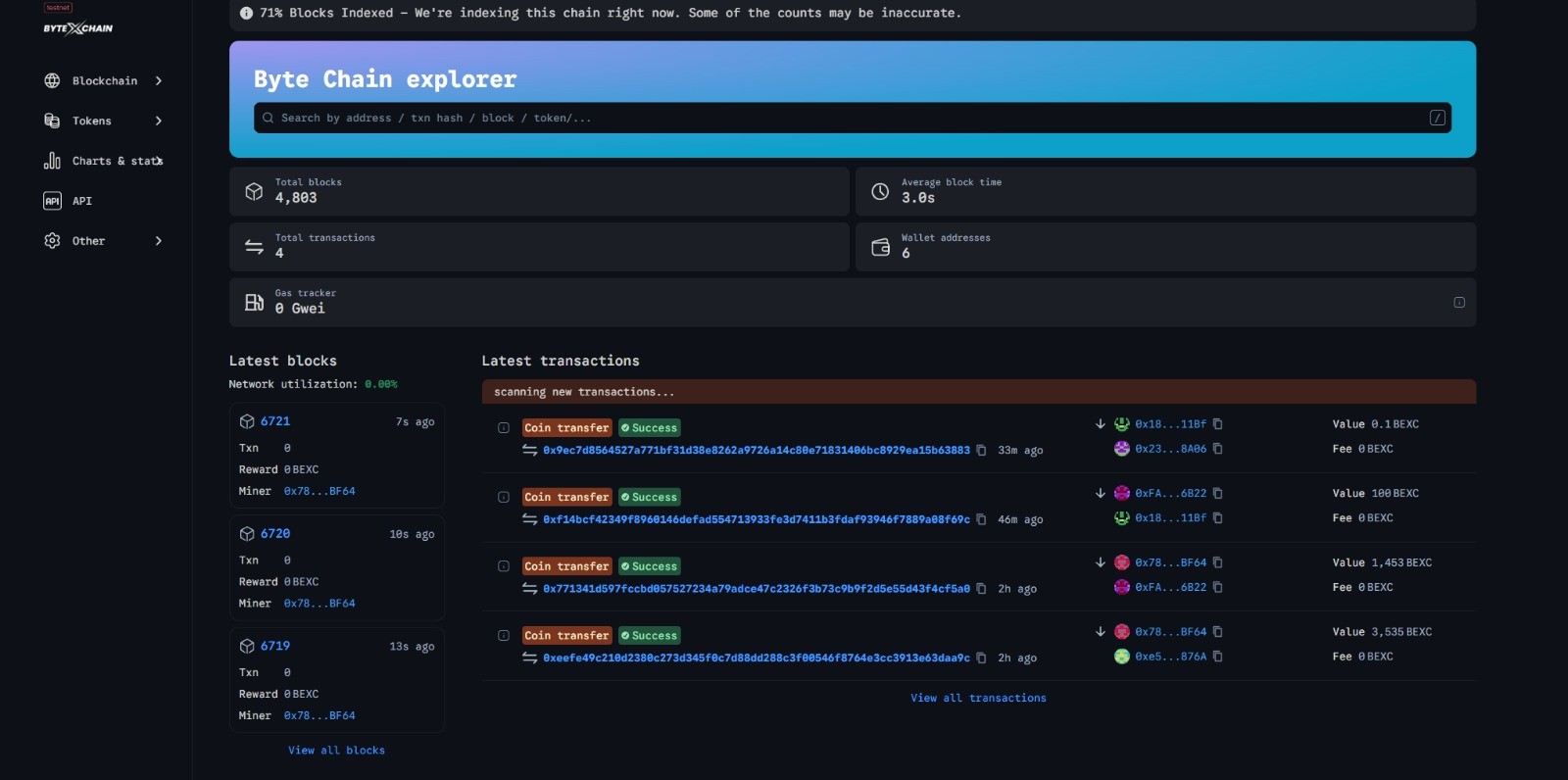This screenshot has width=1568, height=780.
Task: Copy the 0xf14bcf42349 transaction hash
Action: [981, 520]
